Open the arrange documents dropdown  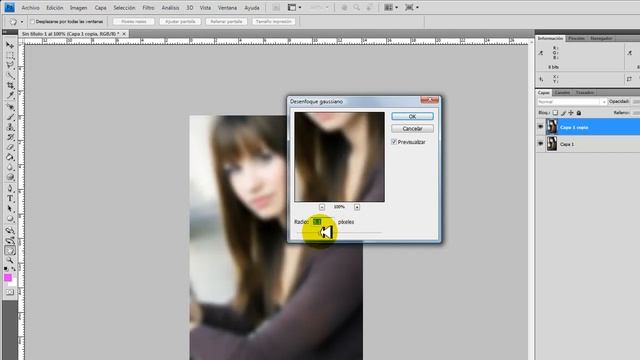(391, 7)
